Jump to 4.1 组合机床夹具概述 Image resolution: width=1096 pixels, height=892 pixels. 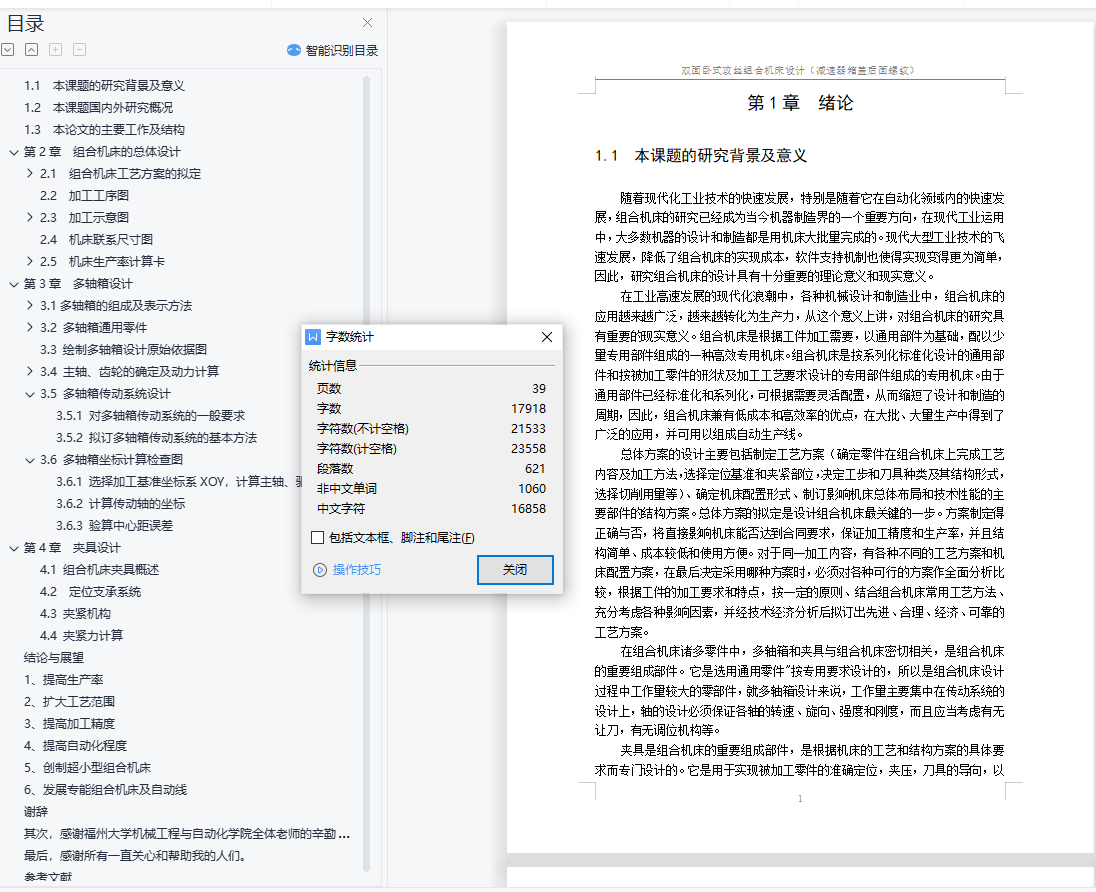click(x=99, y=570)
